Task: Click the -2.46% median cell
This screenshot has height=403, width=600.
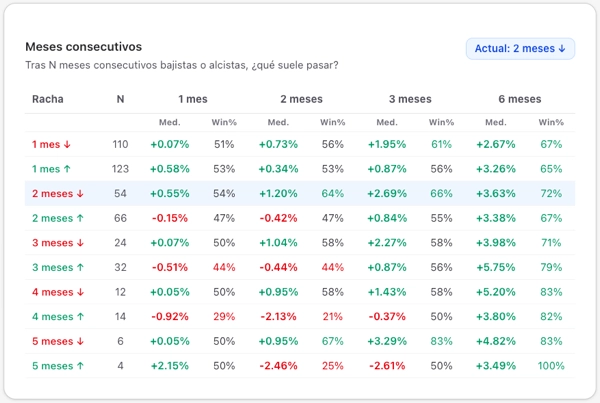Action: pos(278,366)
